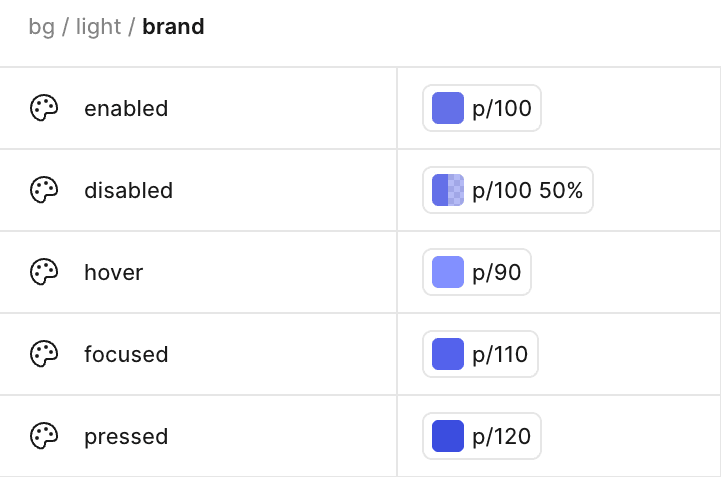Screen dimensions: 721x477
Task: Open the p/120 value chip label
Action: click(x=501, y=436)
